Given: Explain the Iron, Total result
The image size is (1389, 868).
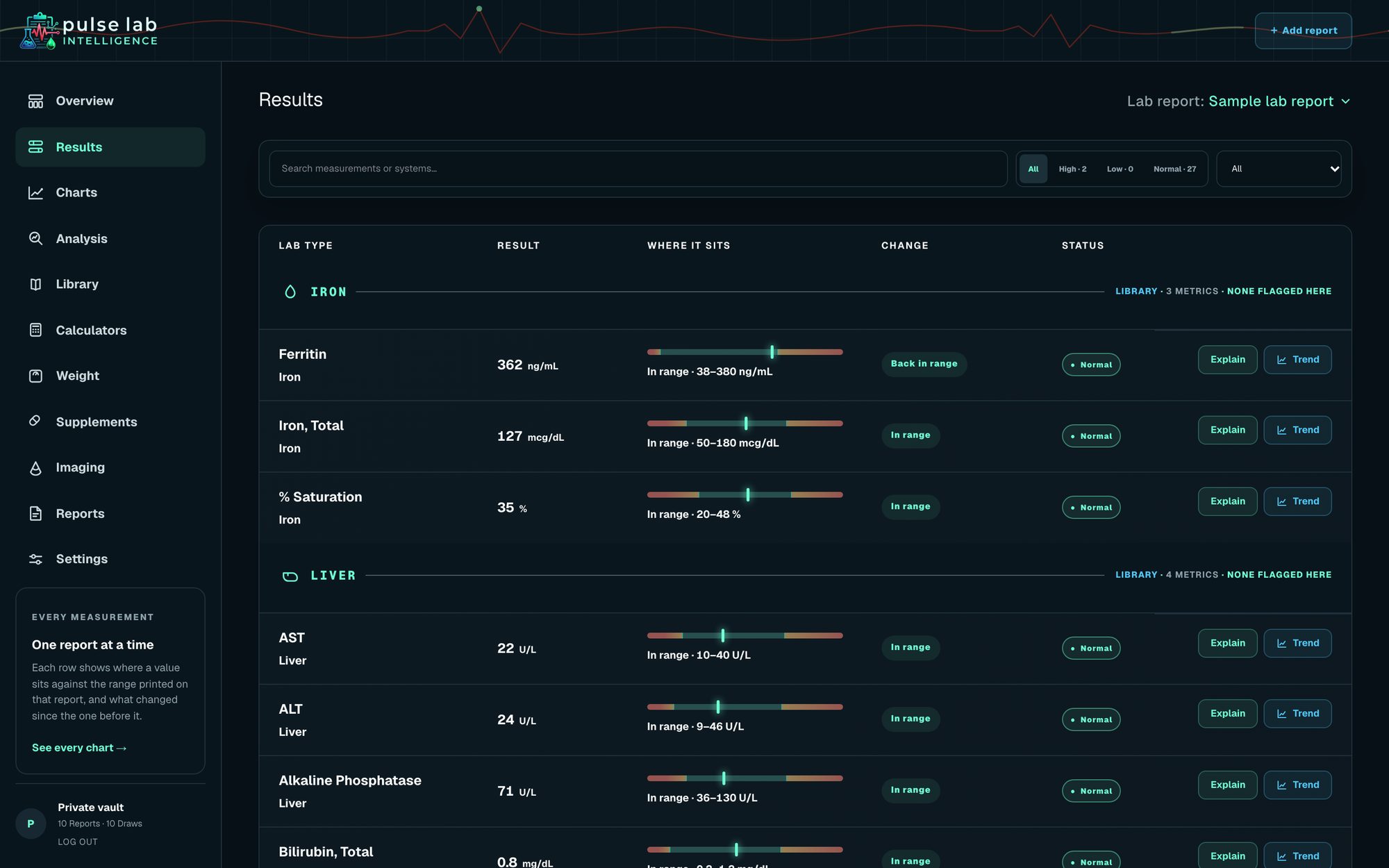Looking at the screenshot, I should click(x=1227, y=431).
